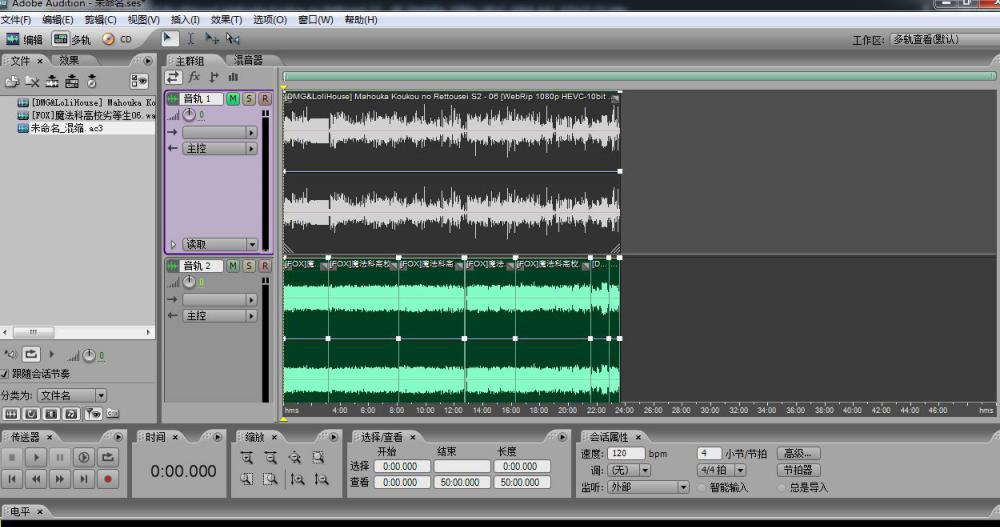The image size is (1000, 527).
Task: Select file 未命名_混缩.ac3
Action: (66, 128)
